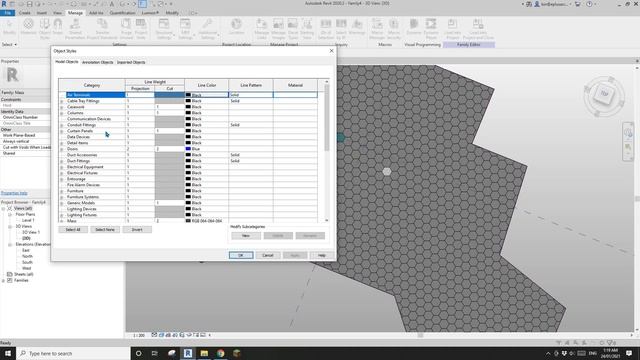Viewport: 640px width, 360px height.
Task: Select Level 1 in Project Browser
Action: pos(28,220)
